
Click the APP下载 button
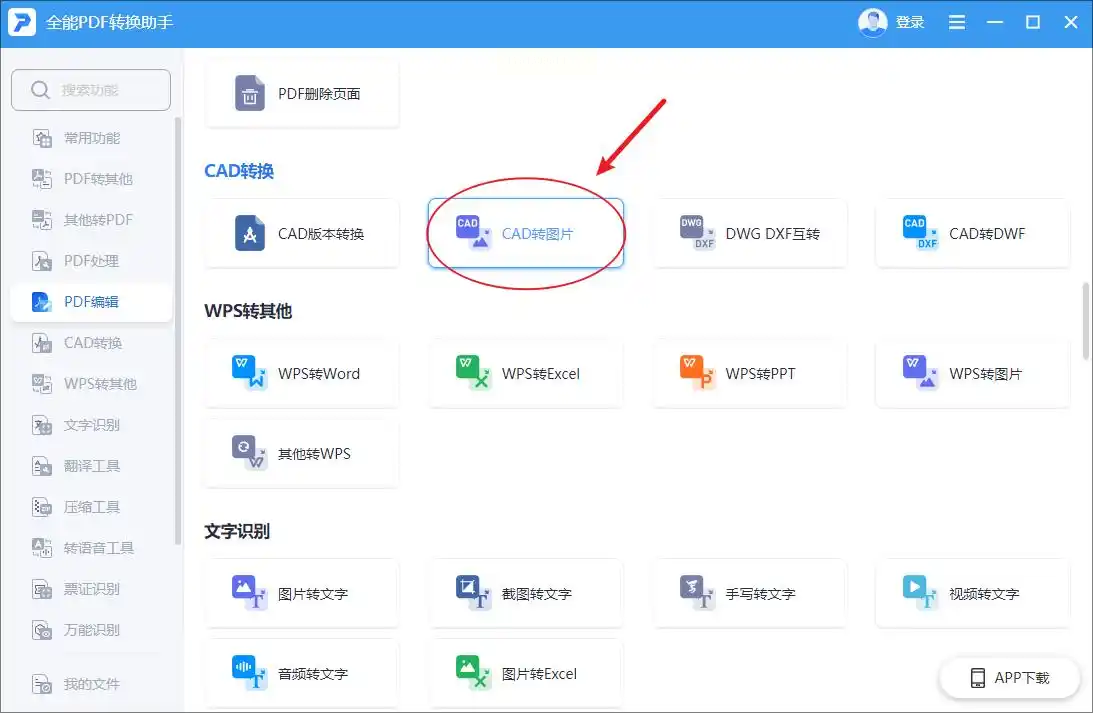1009,677
